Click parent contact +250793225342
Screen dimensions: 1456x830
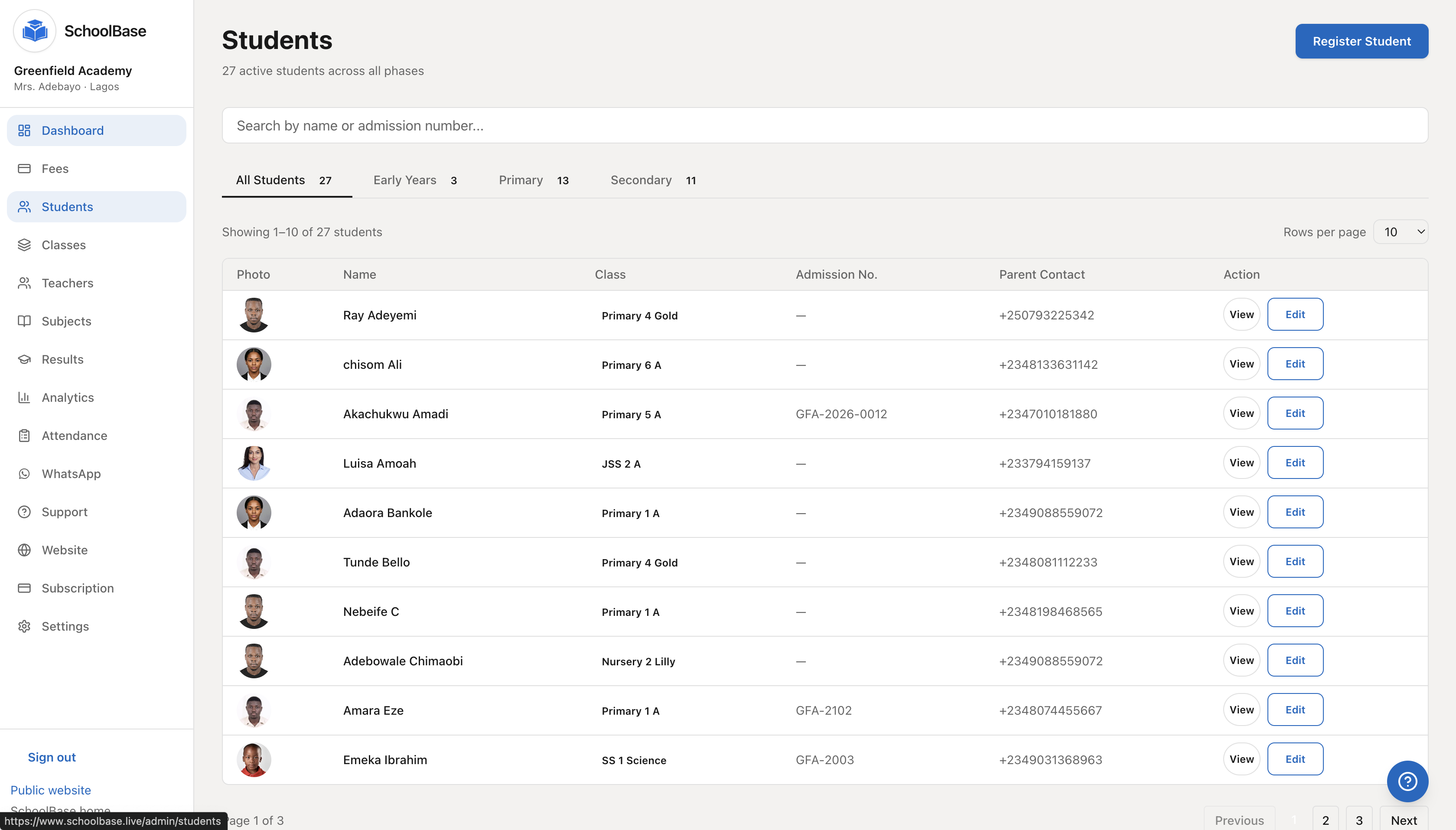pos(1047,315)
